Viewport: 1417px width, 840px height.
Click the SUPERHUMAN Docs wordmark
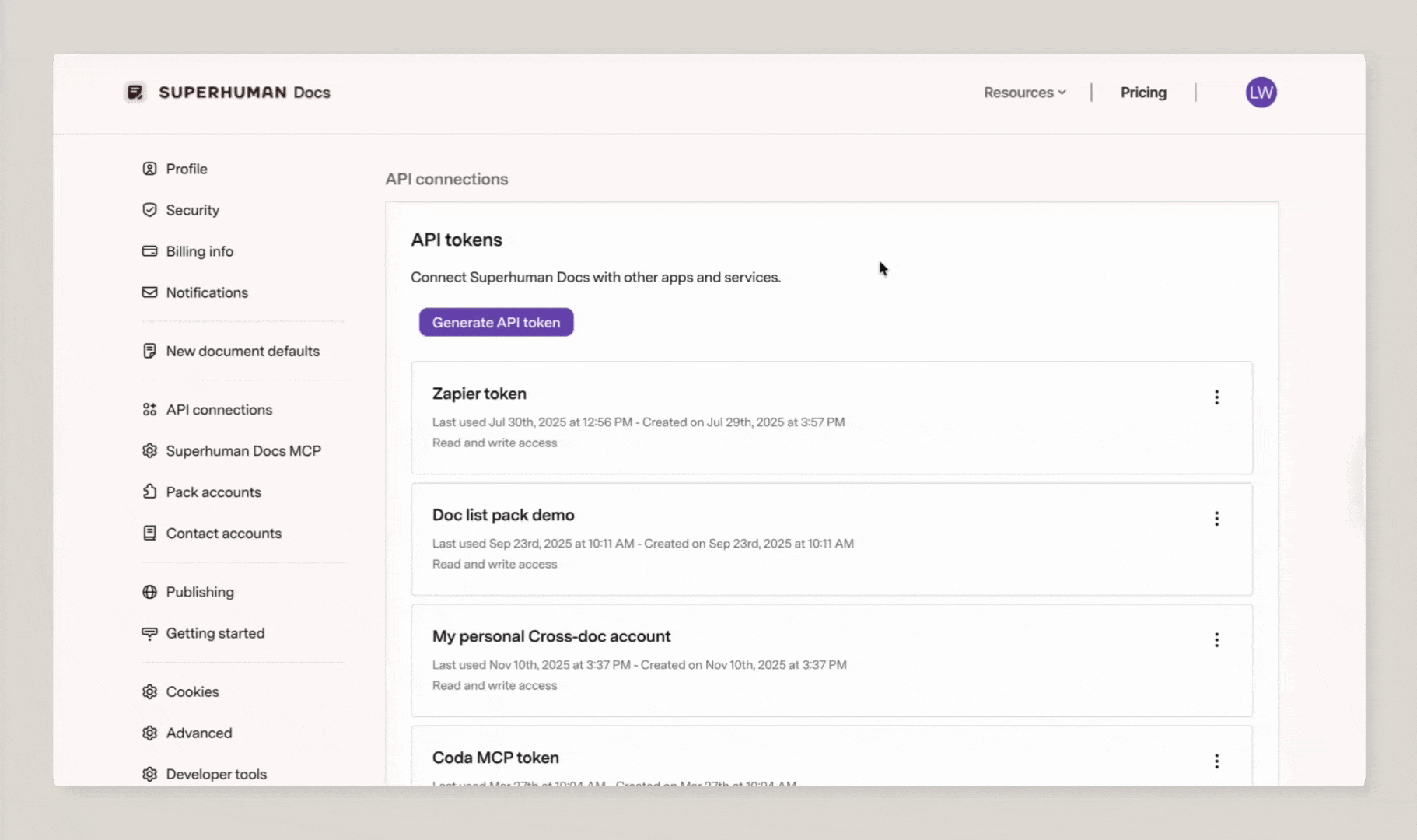tap(244, 93)
